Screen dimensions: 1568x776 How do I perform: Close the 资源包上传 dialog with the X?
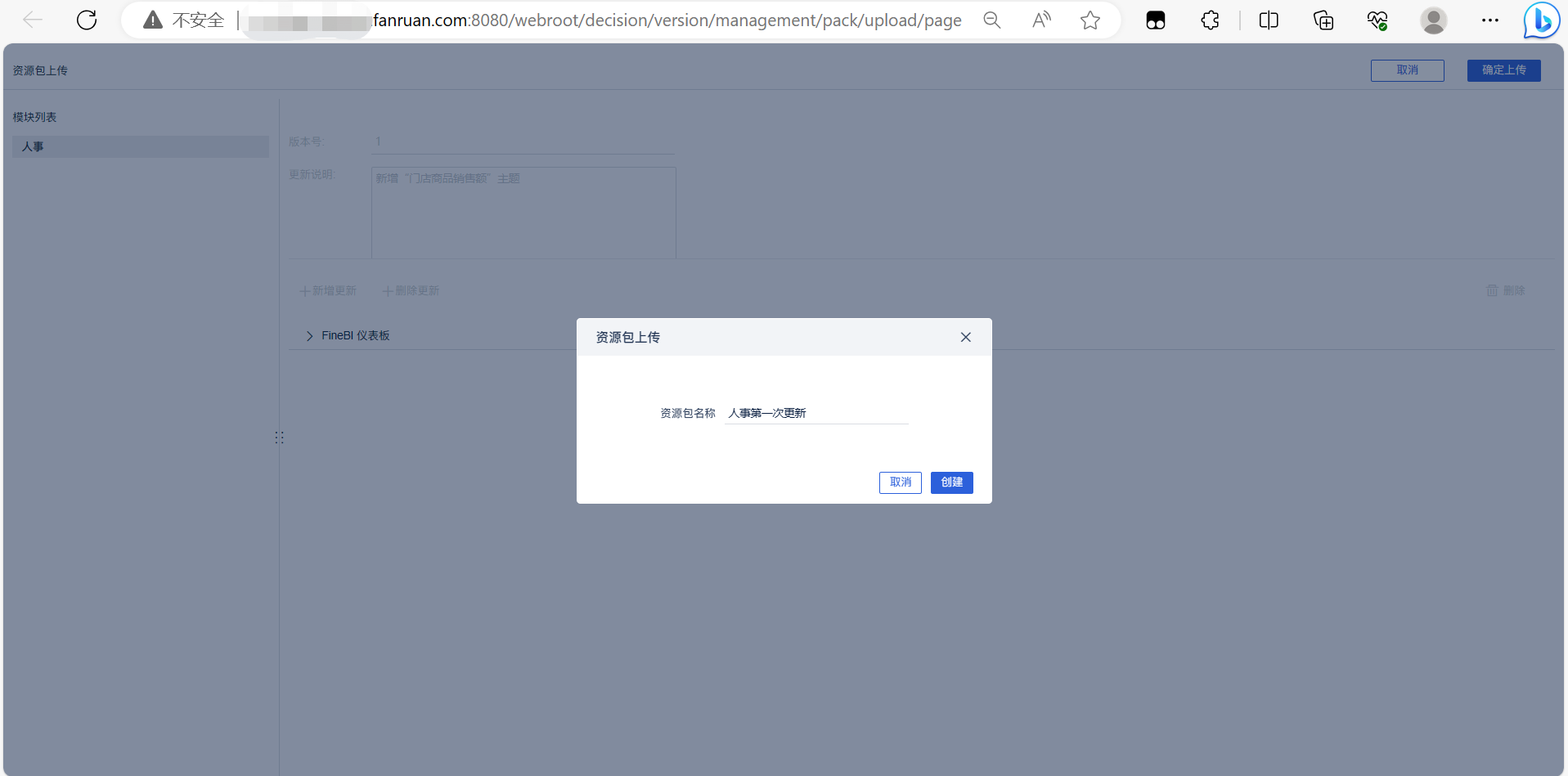coord(966,337)
